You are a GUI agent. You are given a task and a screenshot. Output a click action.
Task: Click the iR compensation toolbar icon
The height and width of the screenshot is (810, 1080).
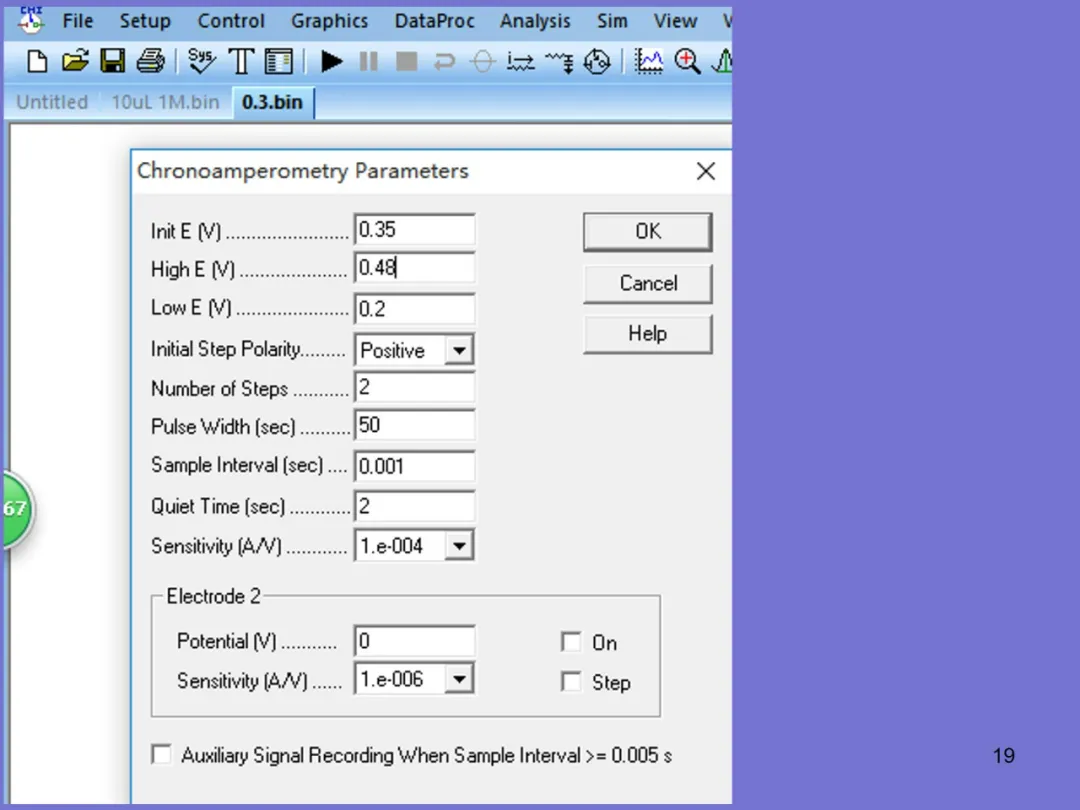click(x=520, y=62)
